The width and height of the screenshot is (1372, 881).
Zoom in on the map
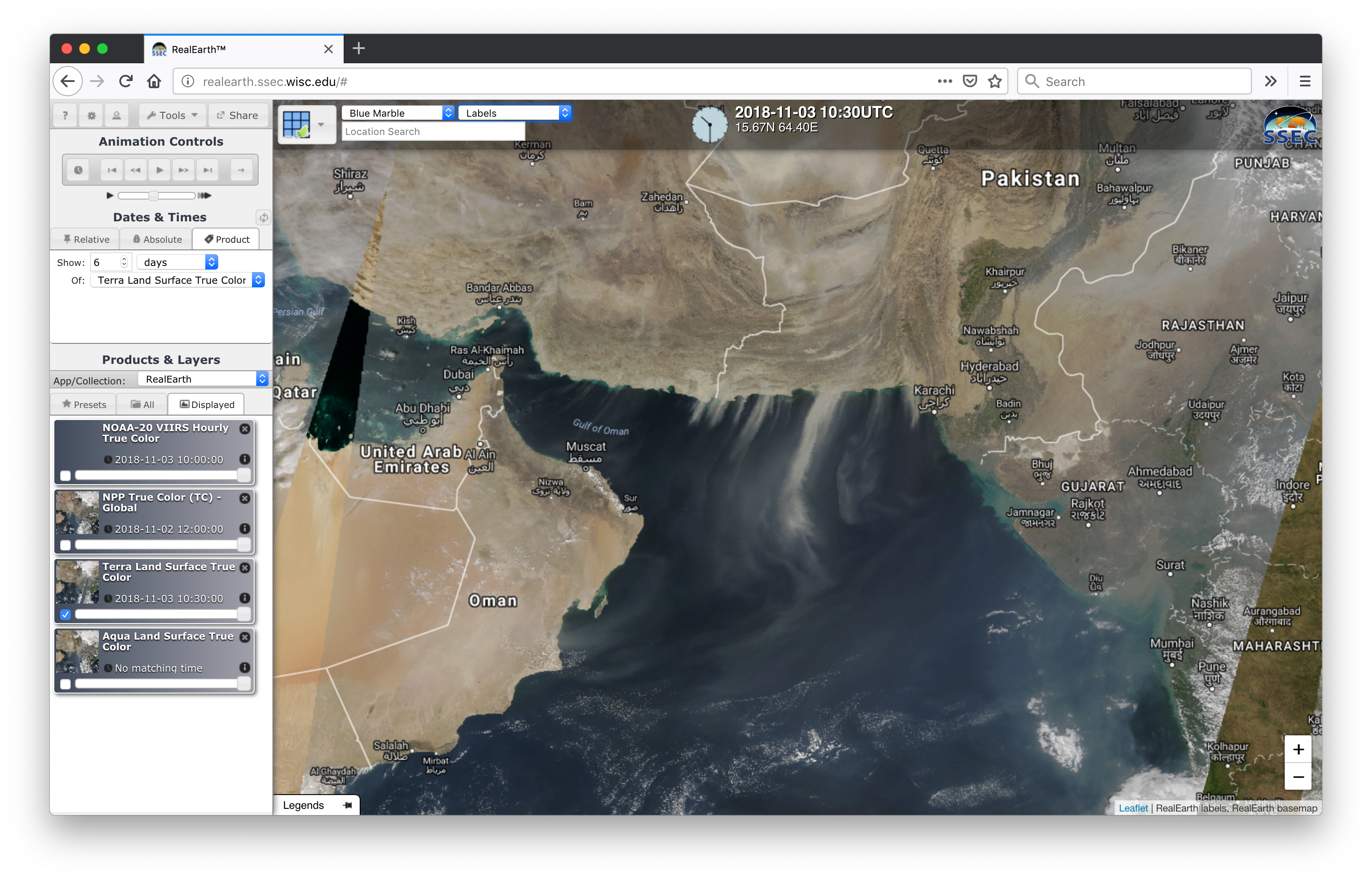[1298, 750]
